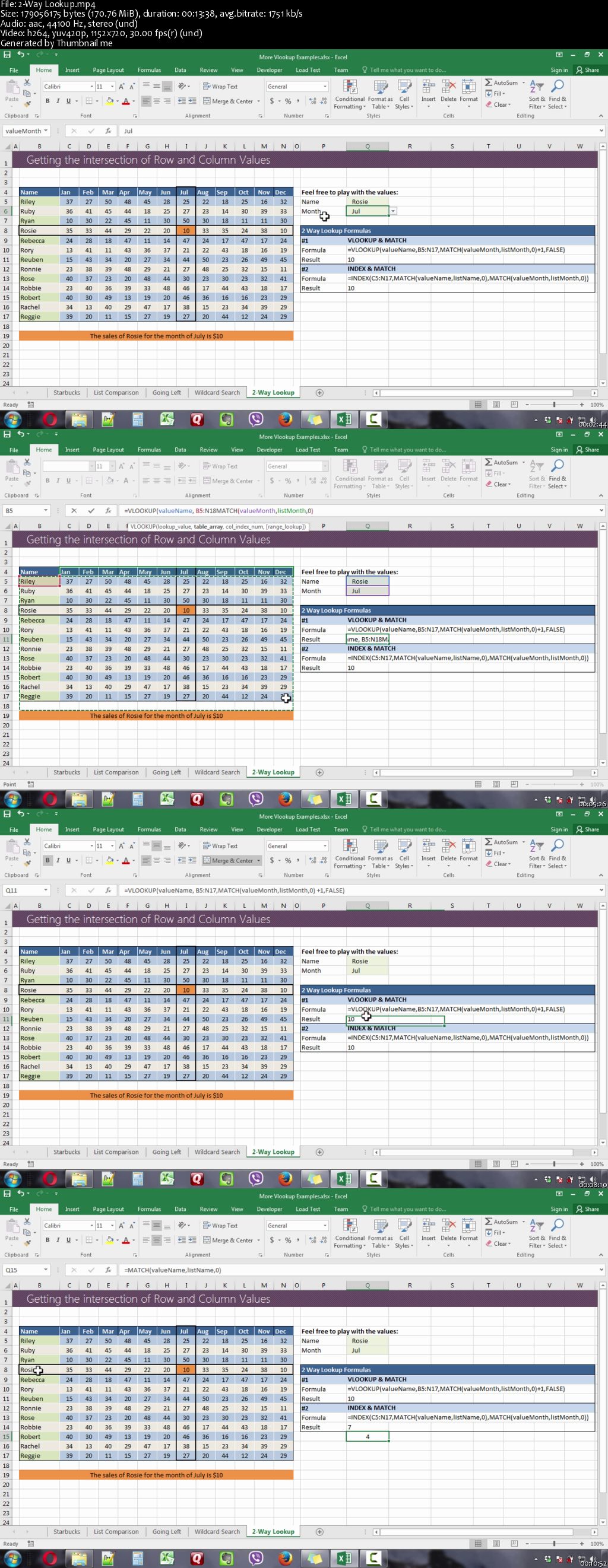The image size is (608, 1568).
Task: Click Conditional Formatting in Name Box valueMonth window
Action: coord(350,94)
